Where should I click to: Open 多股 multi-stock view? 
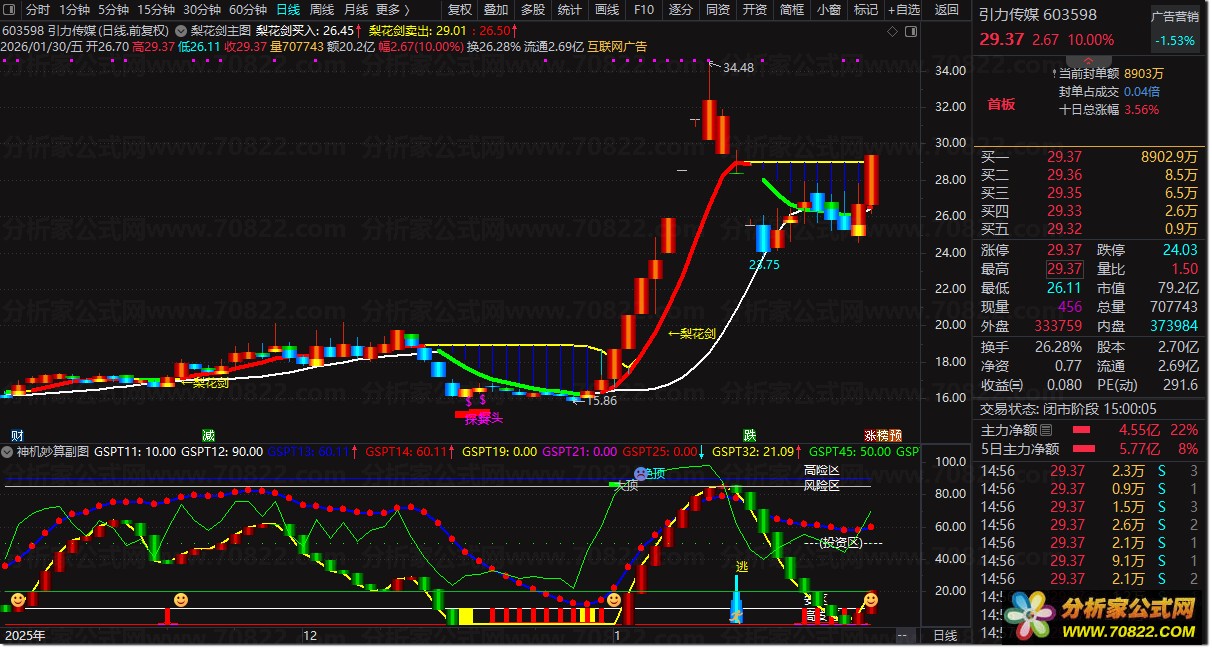coord(533,9)
